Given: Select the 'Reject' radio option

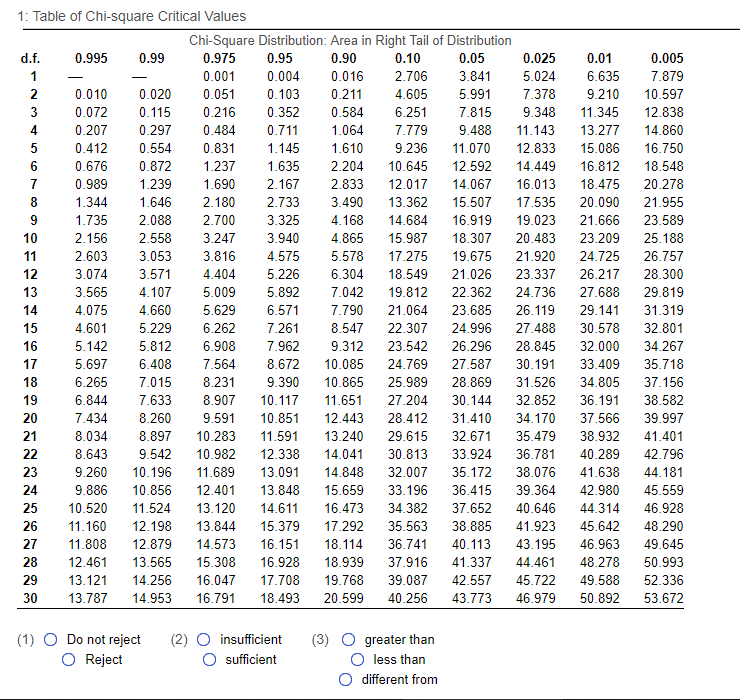Looking at the screenshot, I should [x=68, y=659].
